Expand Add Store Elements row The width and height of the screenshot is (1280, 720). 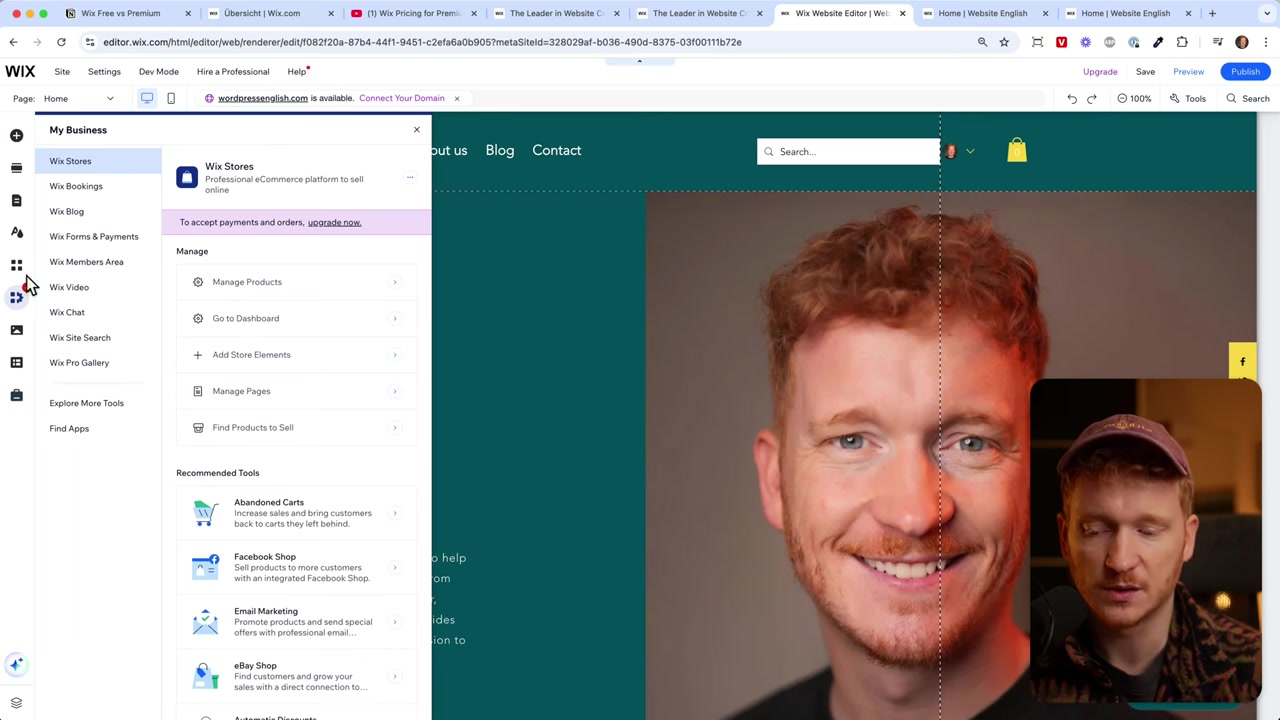coord(296,355)
